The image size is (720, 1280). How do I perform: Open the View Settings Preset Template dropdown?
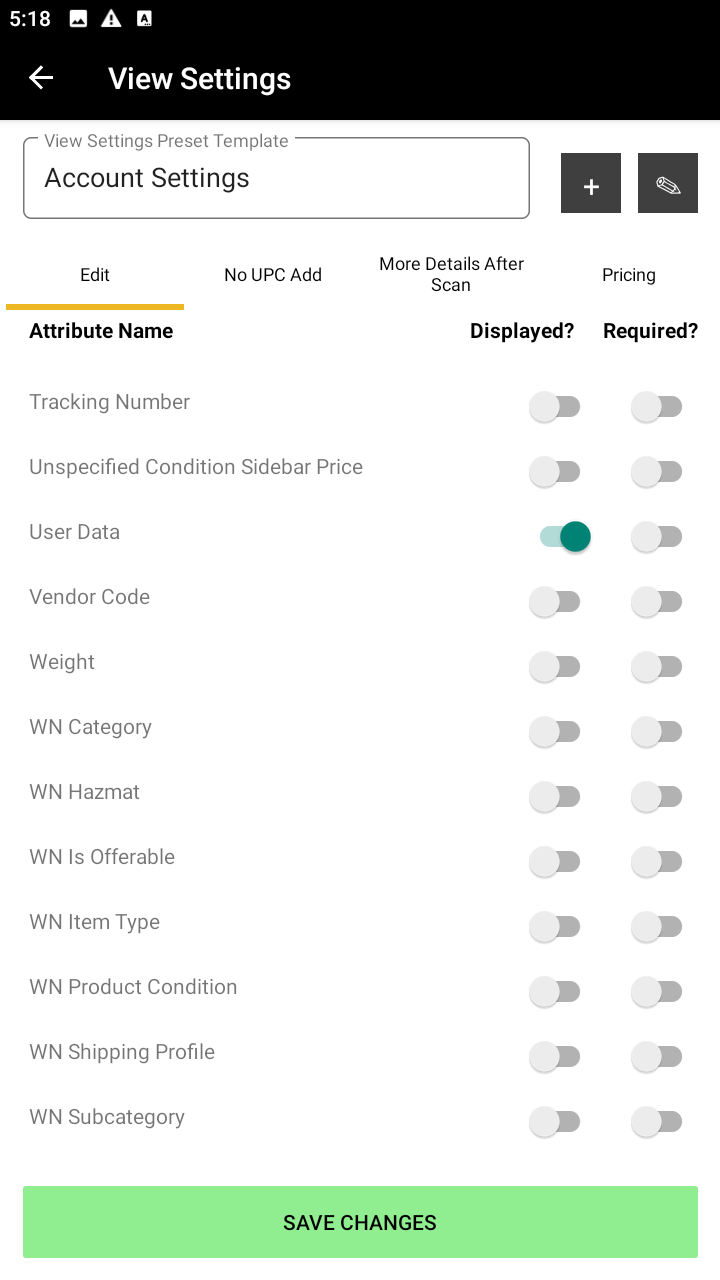[276, 179]
